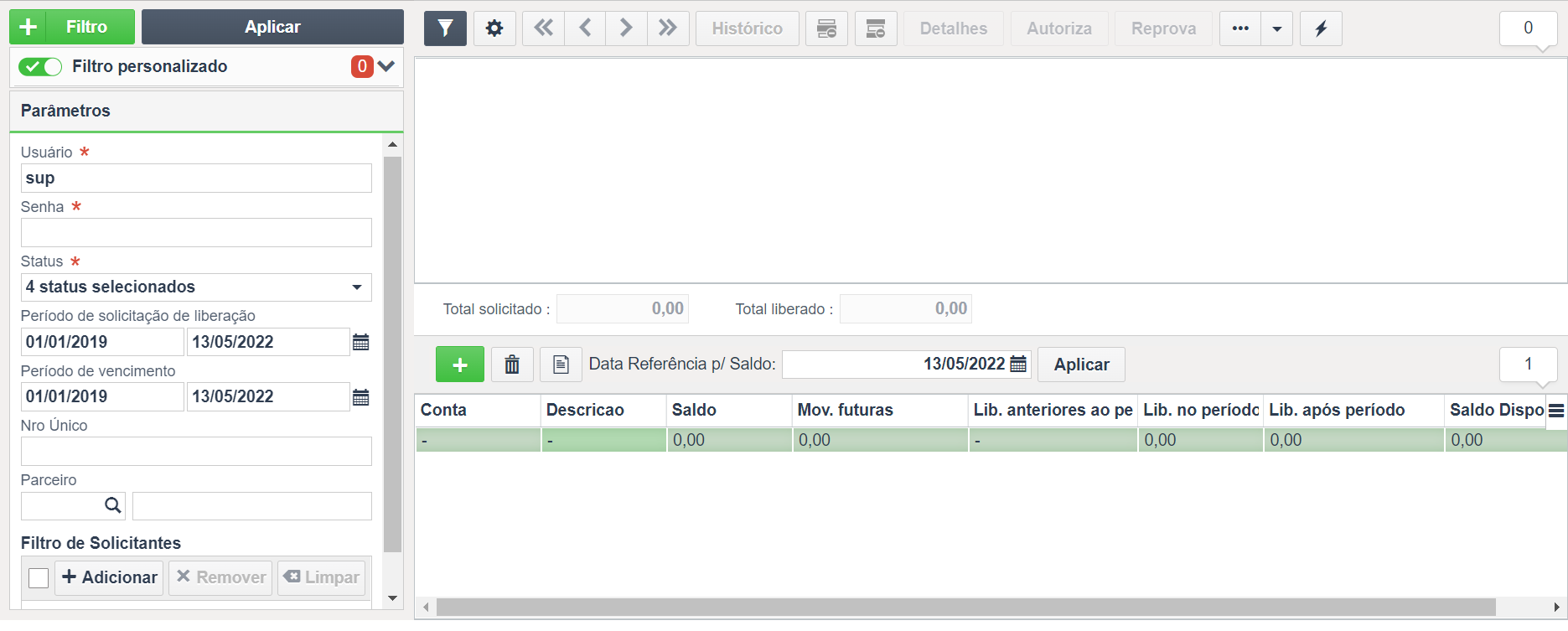Apply the filter with the top-left Aplicar button

pyautogui.click(x=272, y=27)
